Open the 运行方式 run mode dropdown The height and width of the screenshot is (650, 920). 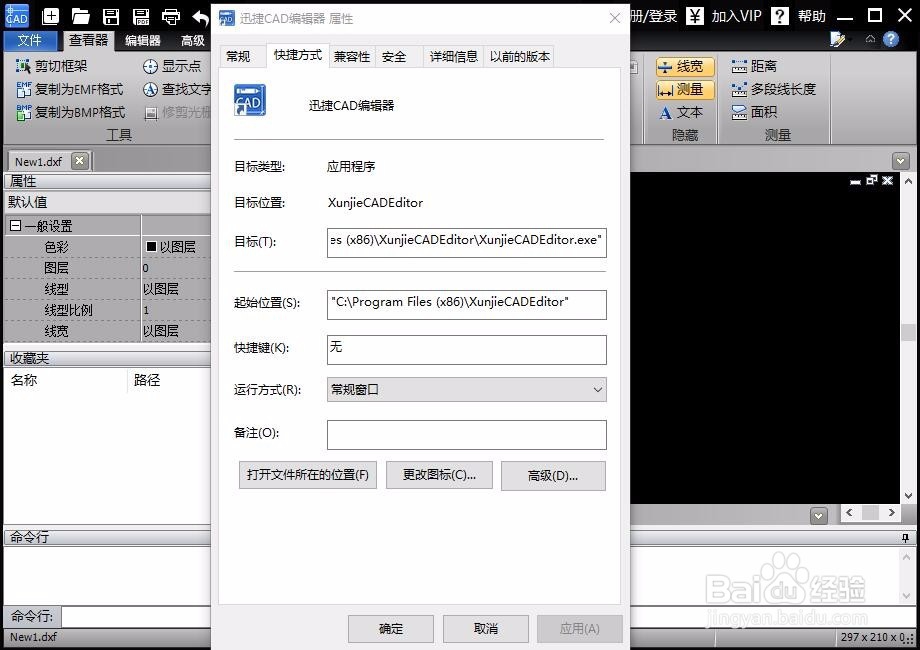pos(466,390)
